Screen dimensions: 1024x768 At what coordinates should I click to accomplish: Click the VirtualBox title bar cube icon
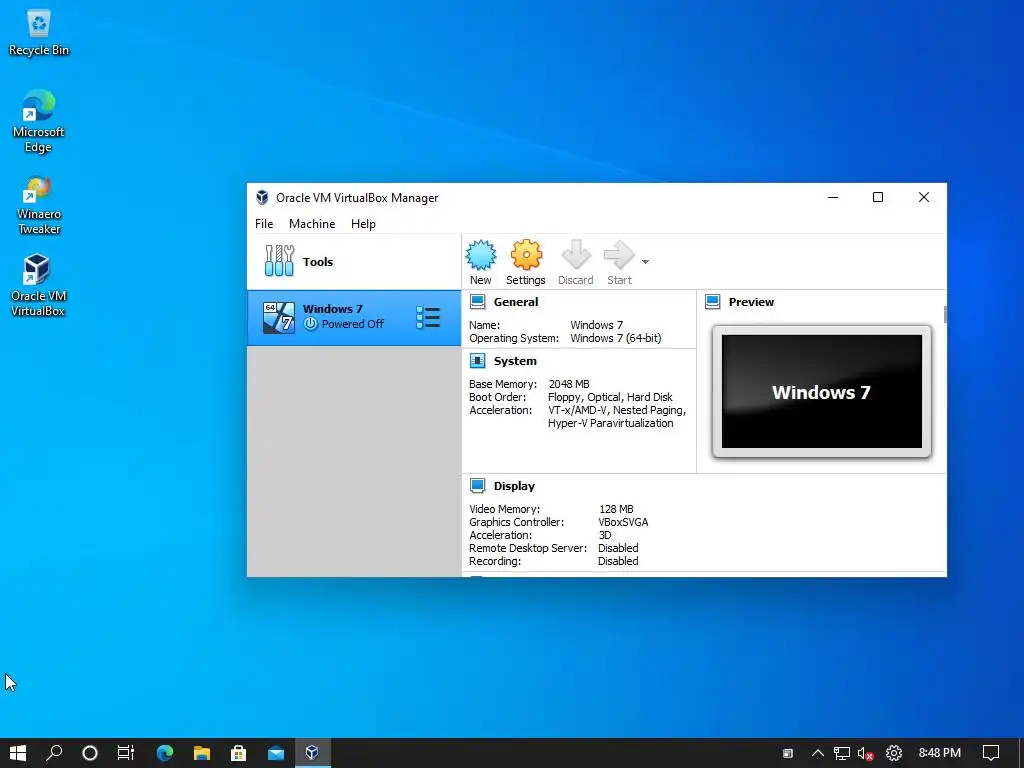[262, 197]
